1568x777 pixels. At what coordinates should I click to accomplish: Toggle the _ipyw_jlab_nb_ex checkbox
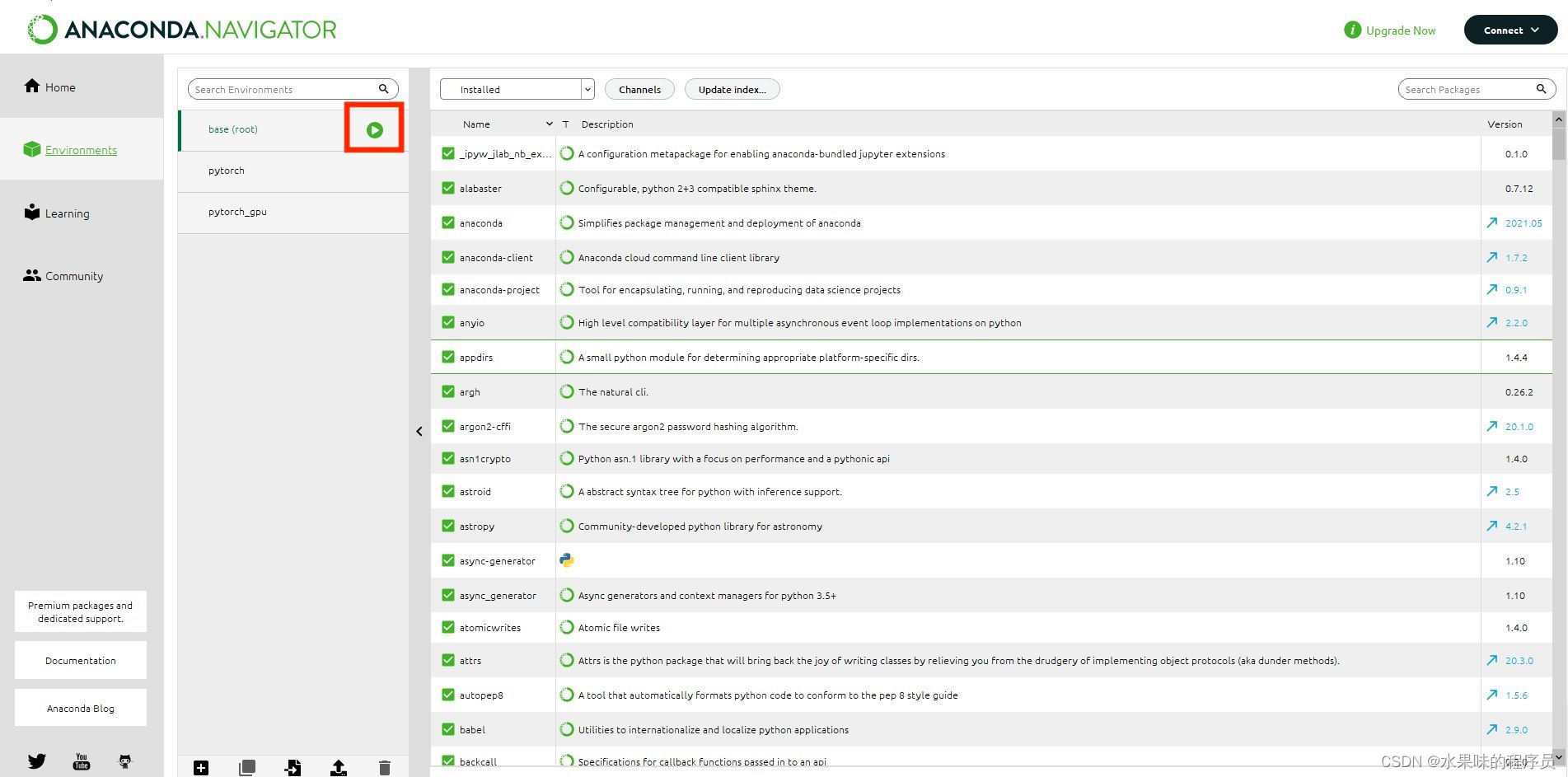click(x=448, y=153)
